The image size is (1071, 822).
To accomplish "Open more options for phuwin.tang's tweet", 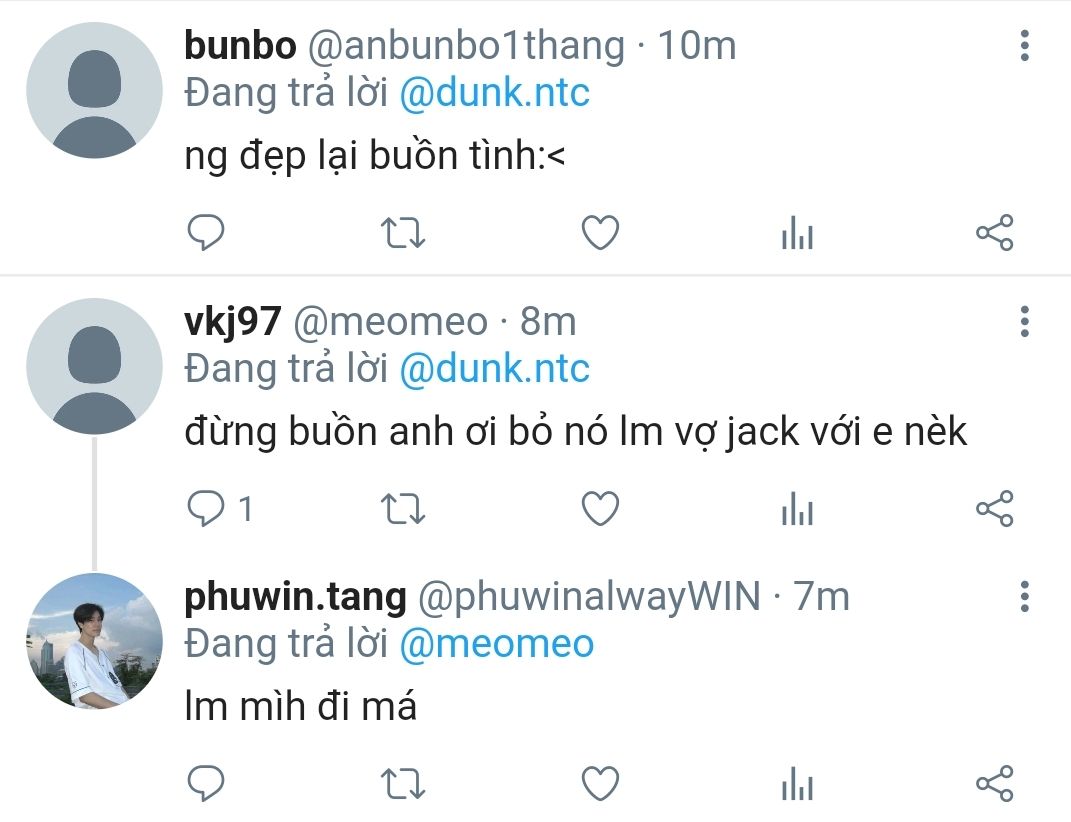I will [x=1025, y=597].
